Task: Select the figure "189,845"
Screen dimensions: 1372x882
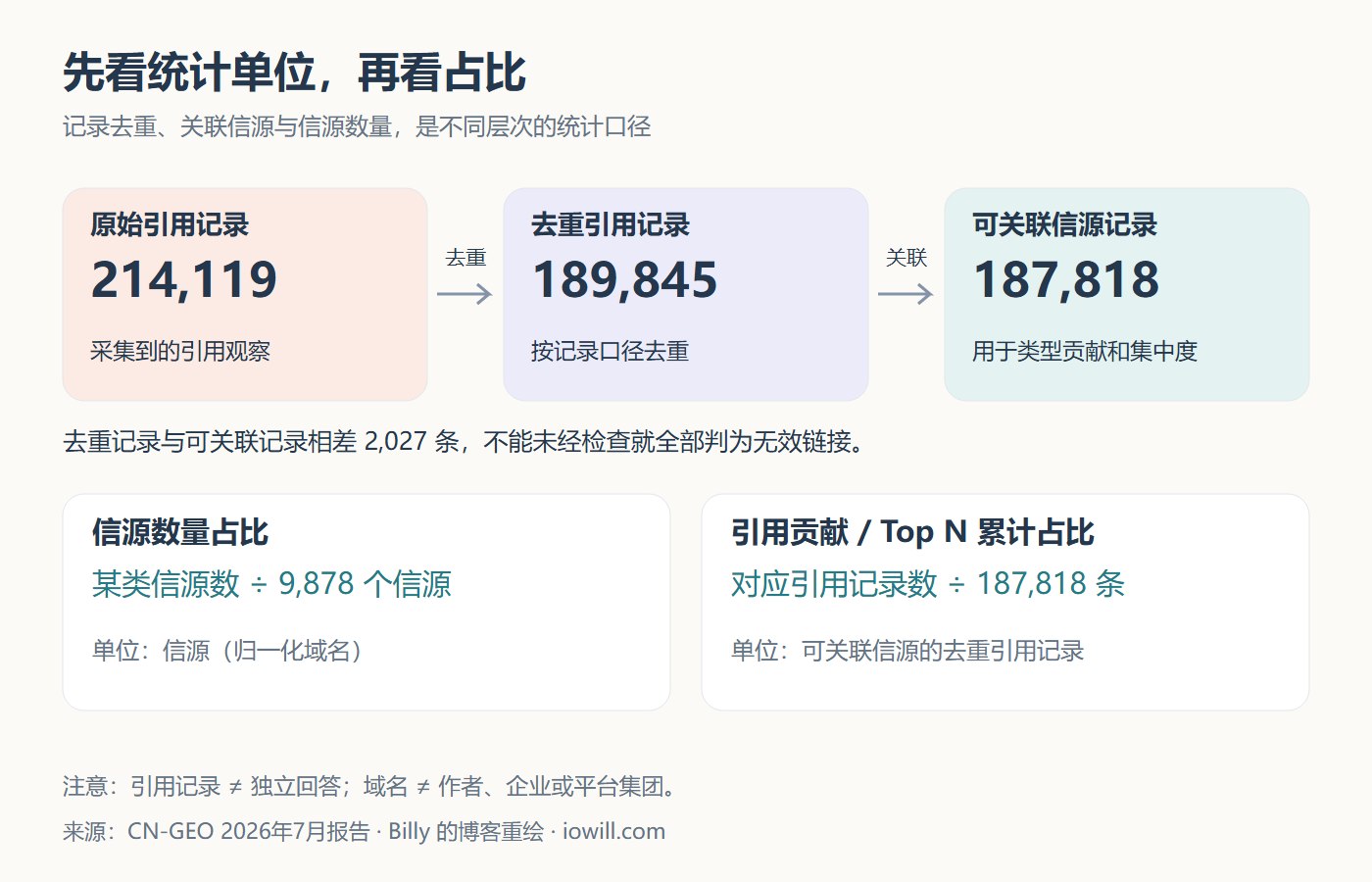Action: coord(625,279)
